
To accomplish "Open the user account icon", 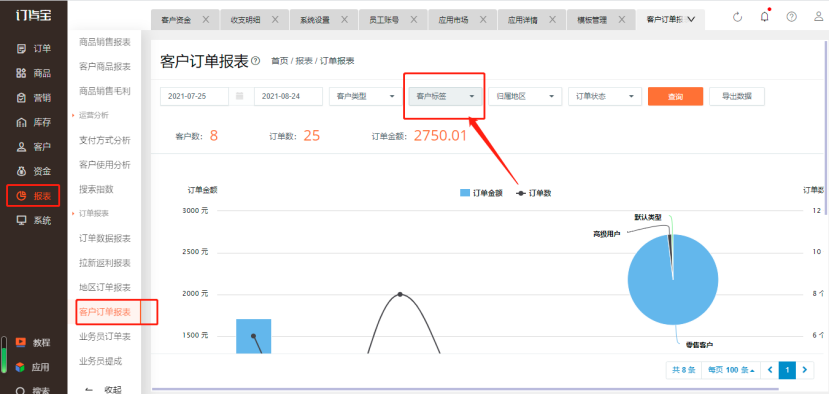I will (818, 17).
